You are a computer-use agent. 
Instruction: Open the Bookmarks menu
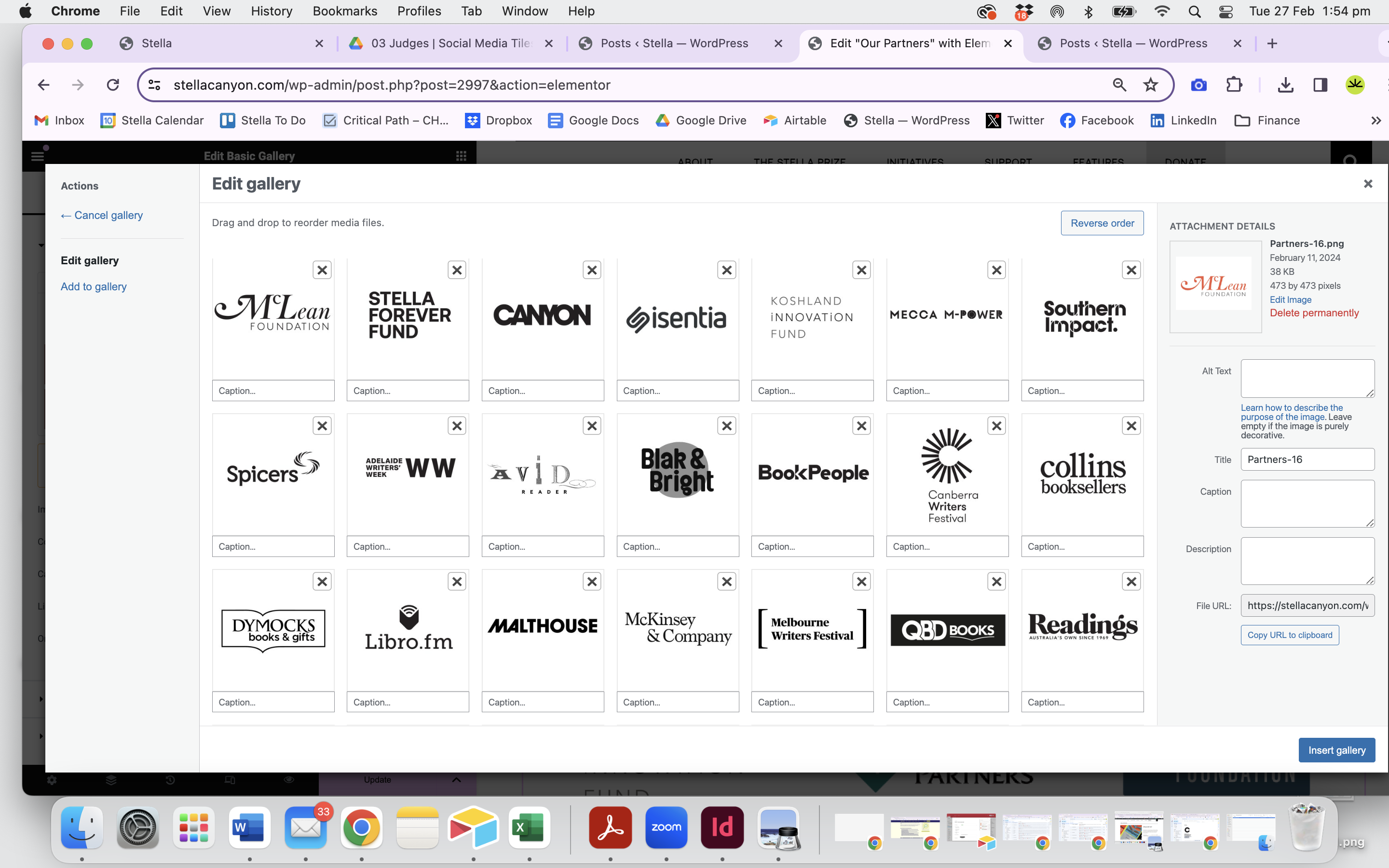click(344, 12)
